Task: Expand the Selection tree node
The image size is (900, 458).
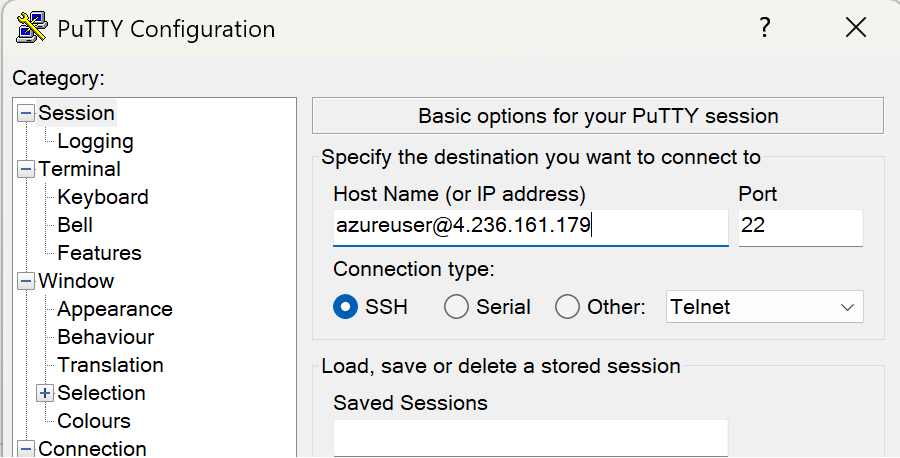Action: [45, 394]
